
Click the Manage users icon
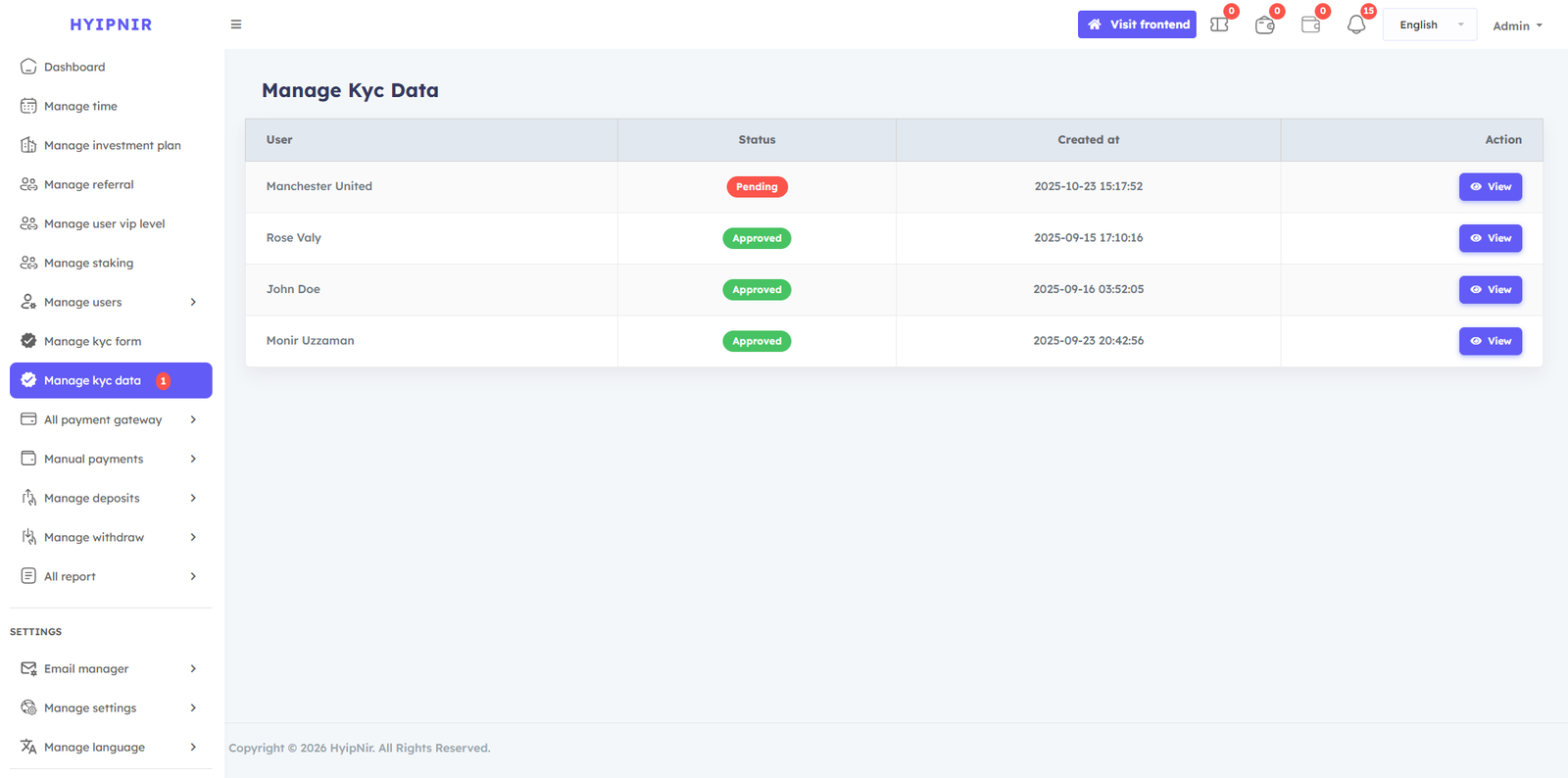[x=28, y=302]
